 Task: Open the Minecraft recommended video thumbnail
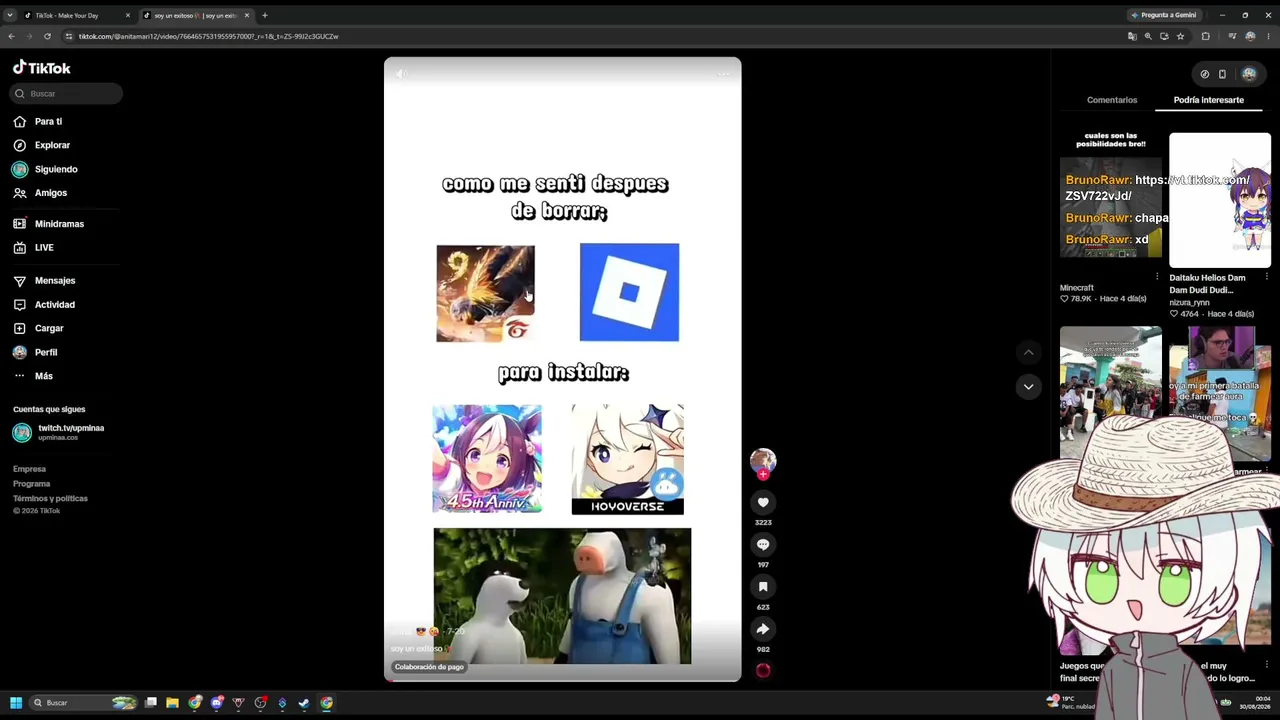click(1111, 195)
